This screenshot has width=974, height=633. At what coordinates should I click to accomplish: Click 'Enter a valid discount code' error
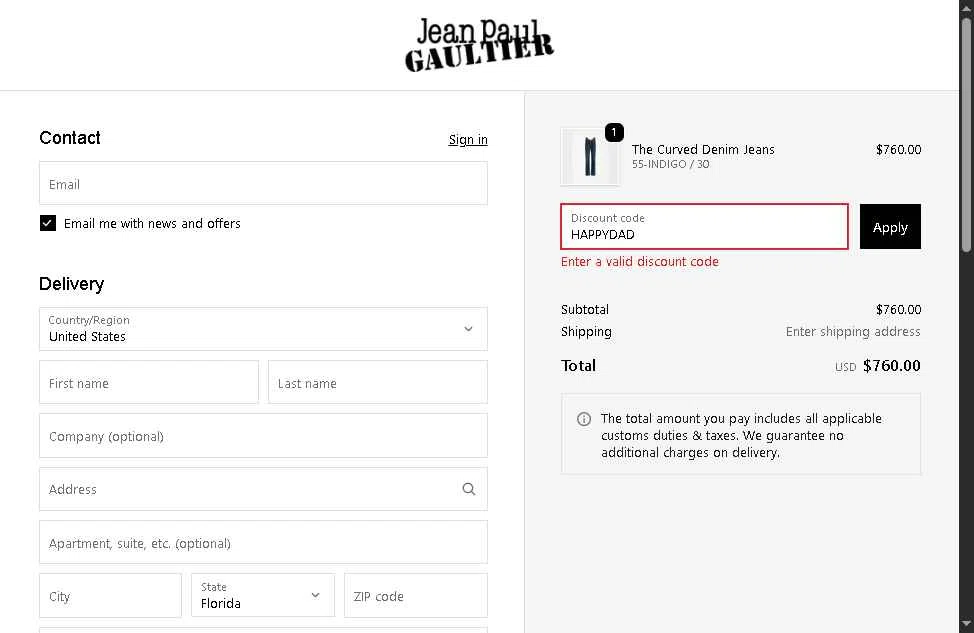click(x=639, y=262)
